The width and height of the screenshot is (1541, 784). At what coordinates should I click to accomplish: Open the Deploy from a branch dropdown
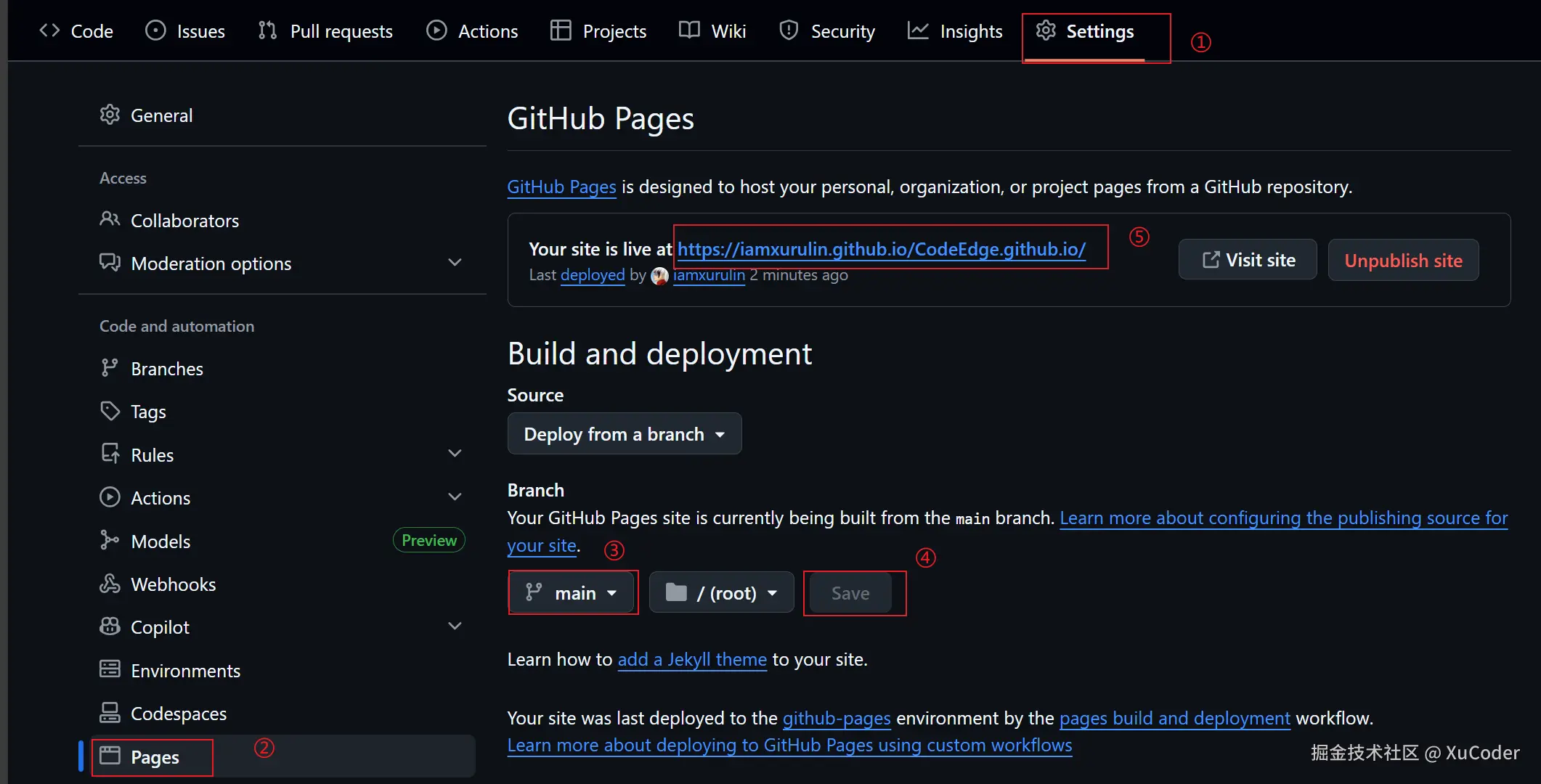pyautogui.click(x=624, y=434)
